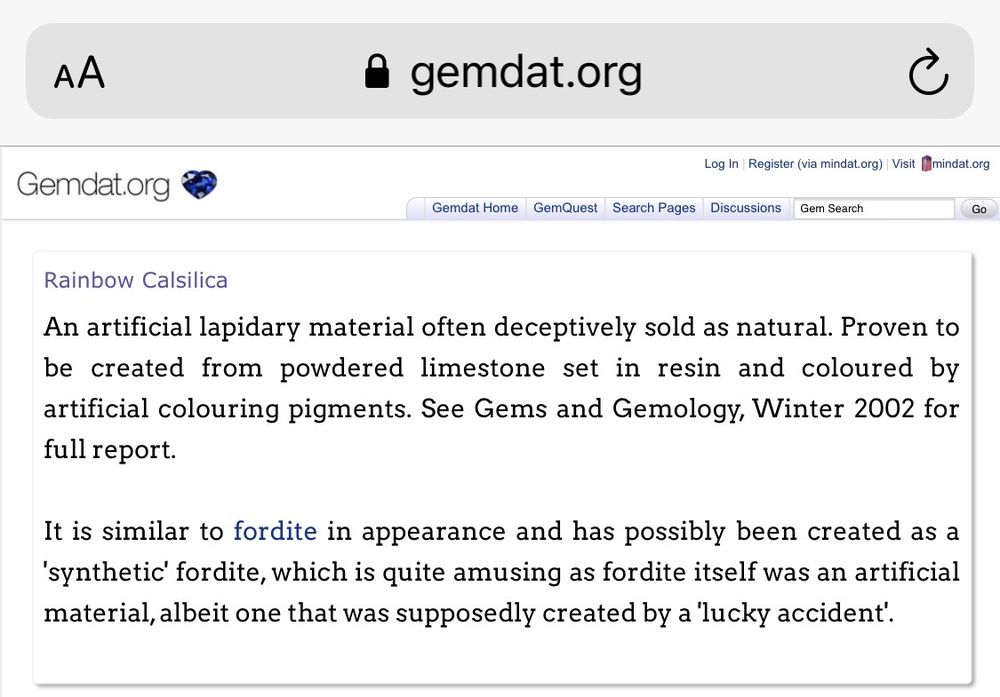The image size is (1000, 697).
Task: Switch to the Gemdat Home tab
Action: click(475, 208)
